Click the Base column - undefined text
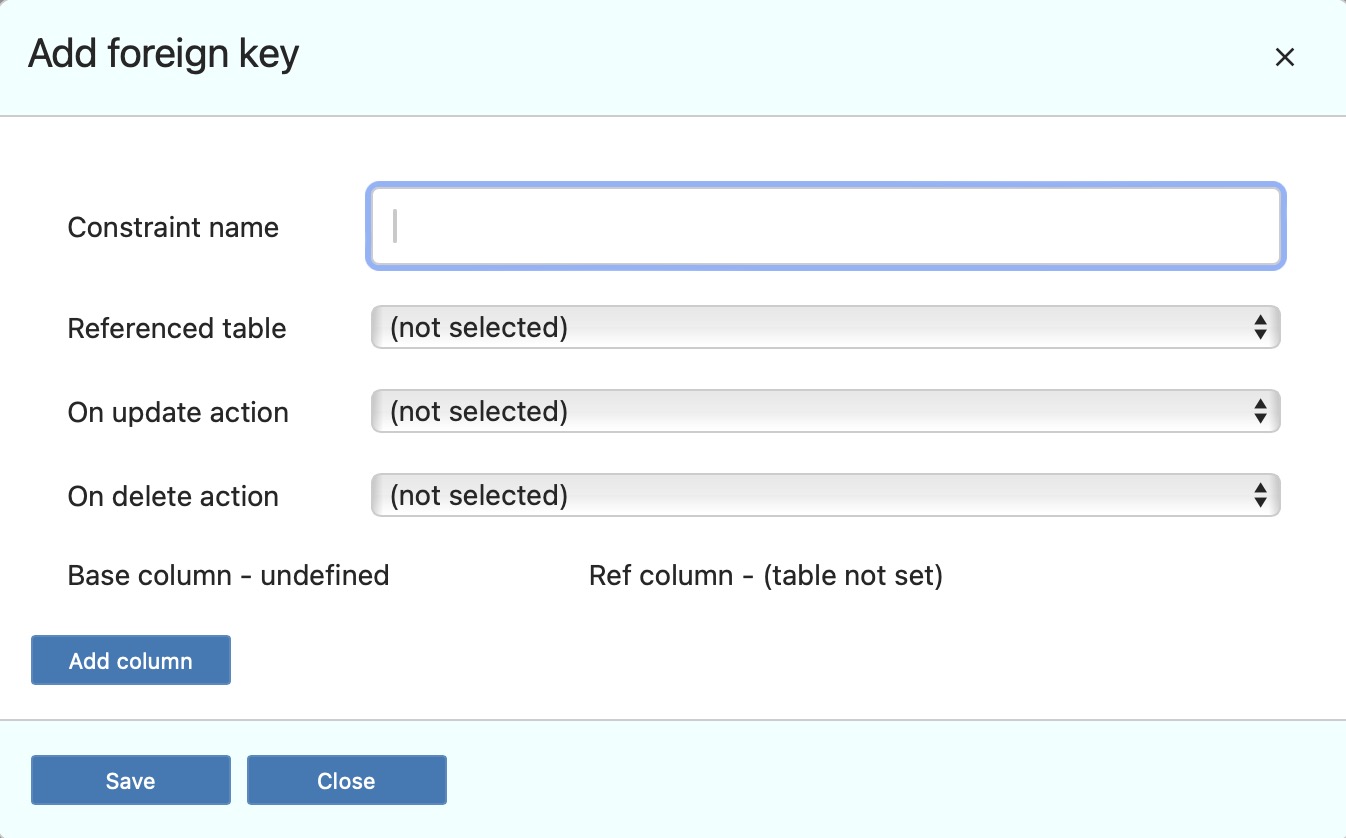 [228, 576]
